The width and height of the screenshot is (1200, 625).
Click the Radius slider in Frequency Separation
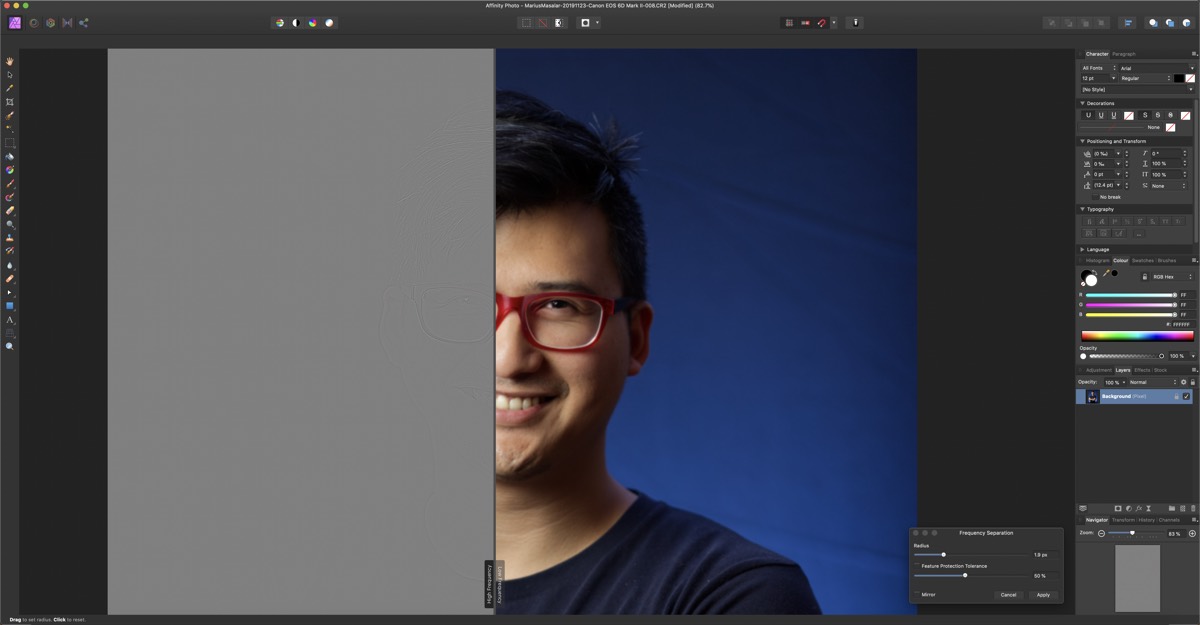[x=970, y=554]
